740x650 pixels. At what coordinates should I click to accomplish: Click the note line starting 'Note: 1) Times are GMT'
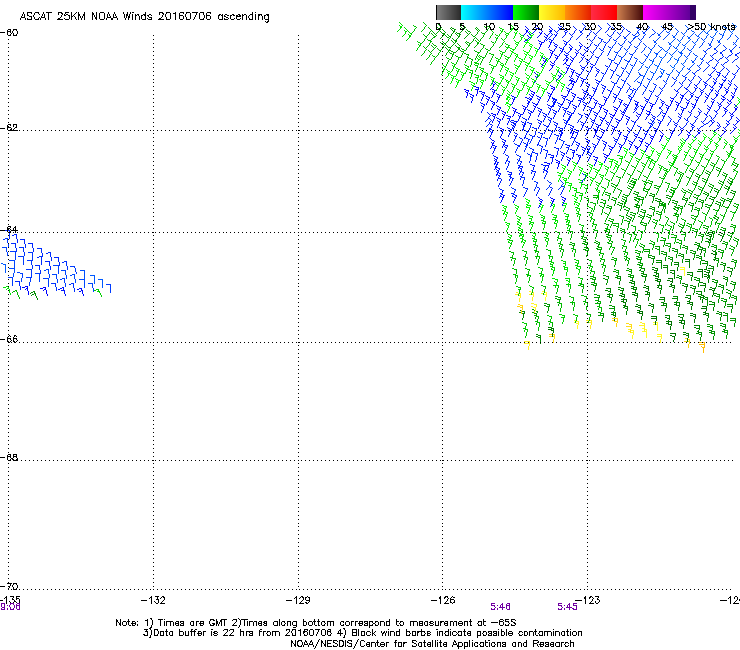pos(316,623)
